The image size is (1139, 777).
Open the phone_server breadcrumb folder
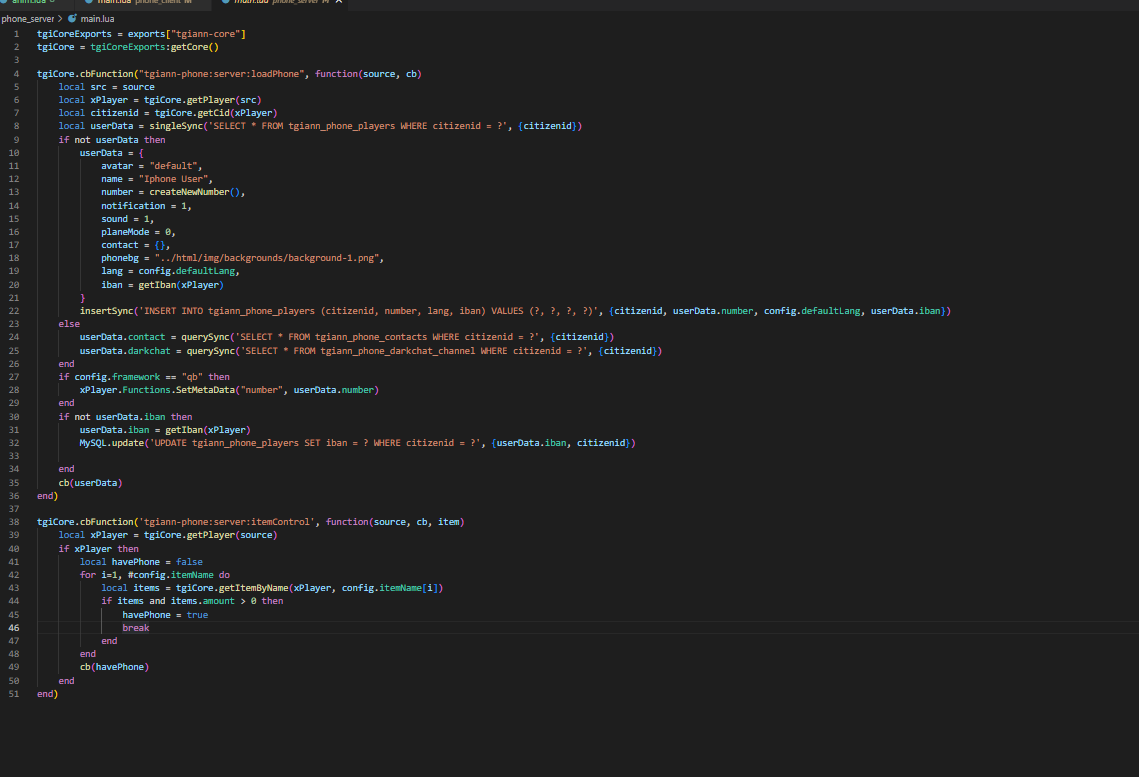click(x=28, y=19)
